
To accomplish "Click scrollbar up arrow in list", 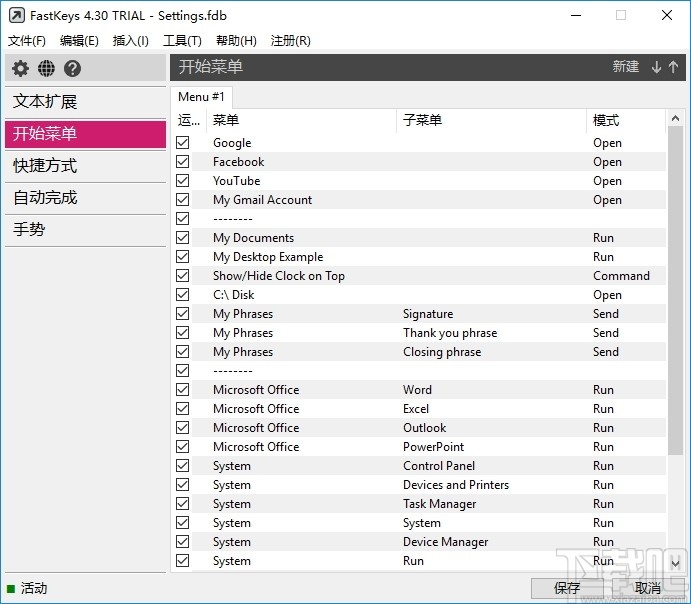I will (675, 118).
